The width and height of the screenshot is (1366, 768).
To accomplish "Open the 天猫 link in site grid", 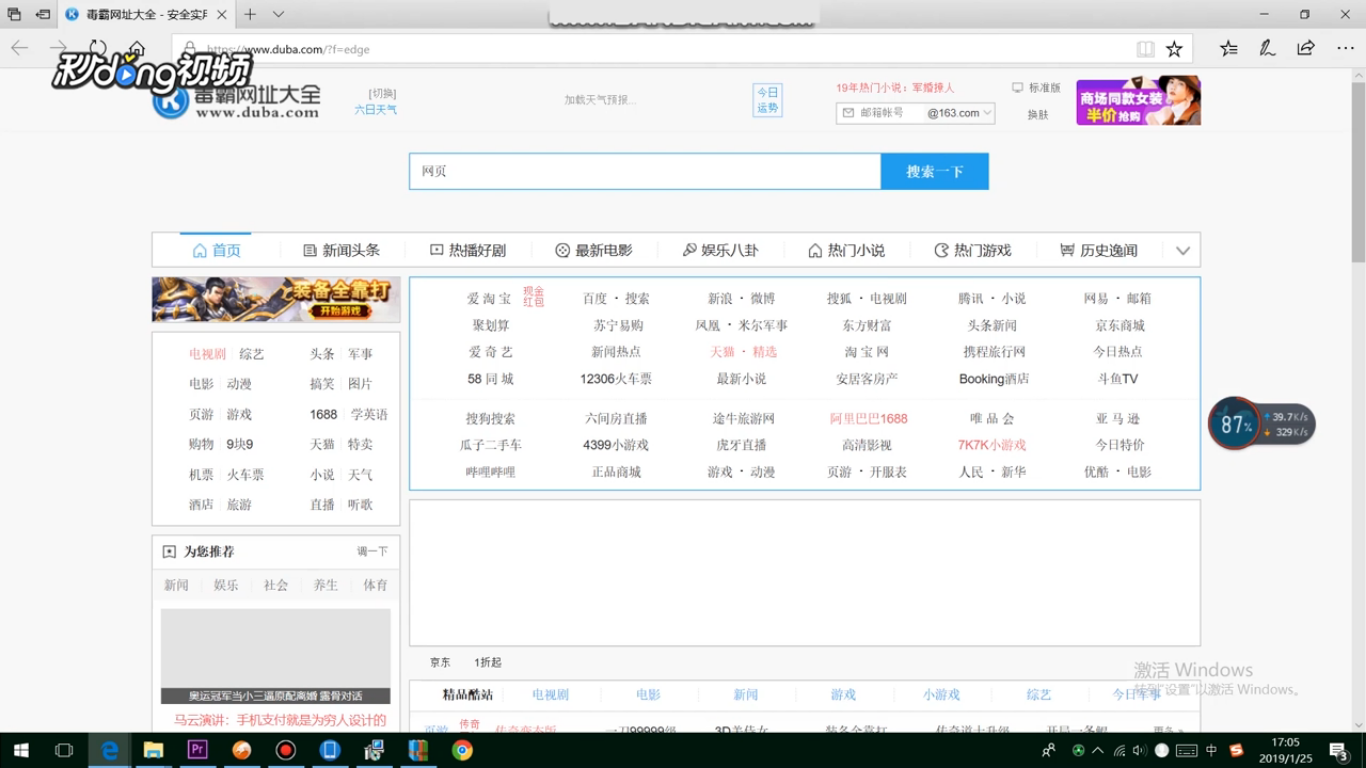I will [722, 352].
